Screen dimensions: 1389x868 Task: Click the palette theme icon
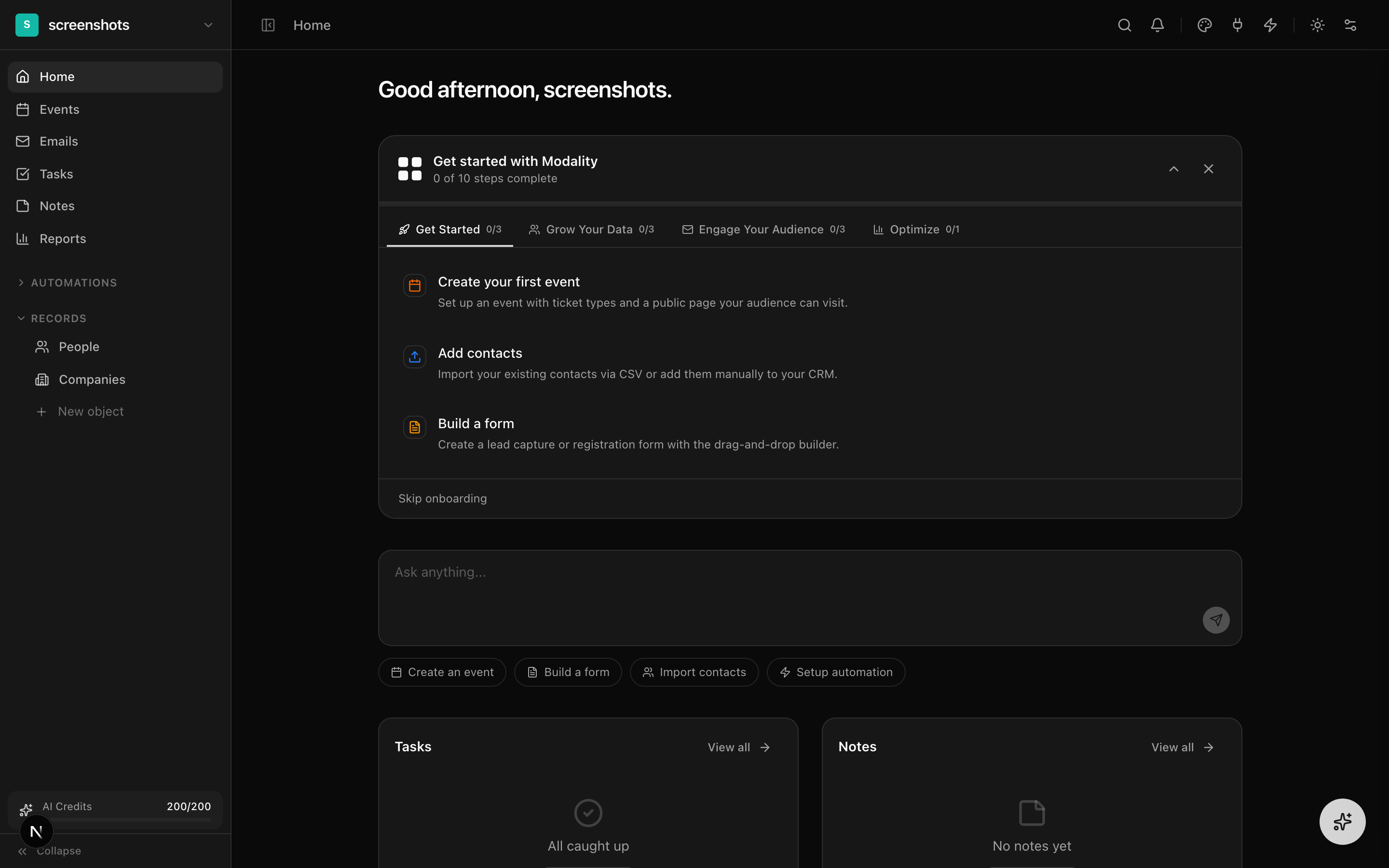pyautogui.click(x=1204, y=25)
